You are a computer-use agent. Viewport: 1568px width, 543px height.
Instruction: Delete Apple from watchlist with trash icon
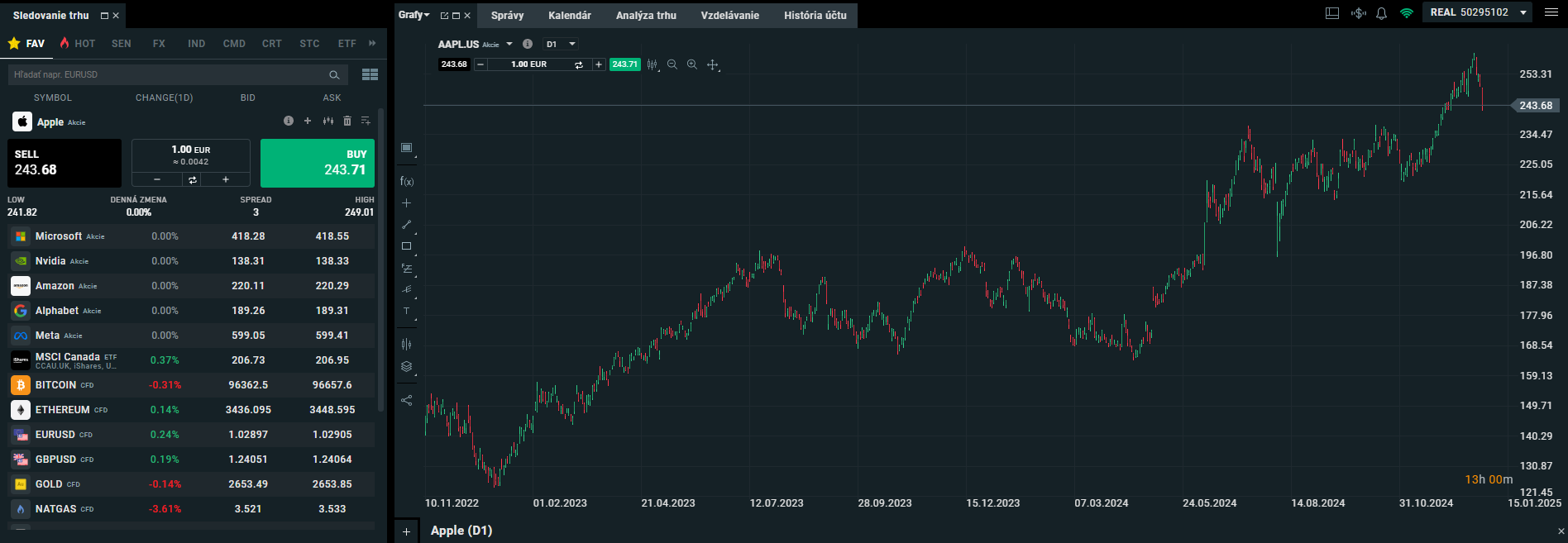pos(347,121)
